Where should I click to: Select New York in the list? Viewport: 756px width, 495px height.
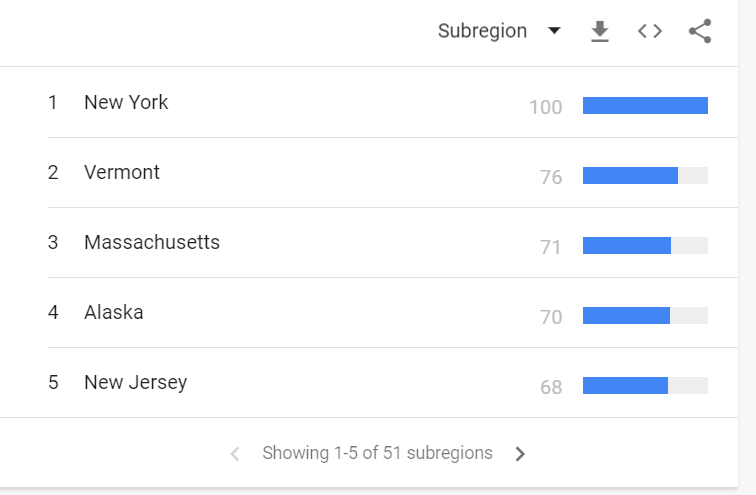pyautogui.click(x=126, y=102)
